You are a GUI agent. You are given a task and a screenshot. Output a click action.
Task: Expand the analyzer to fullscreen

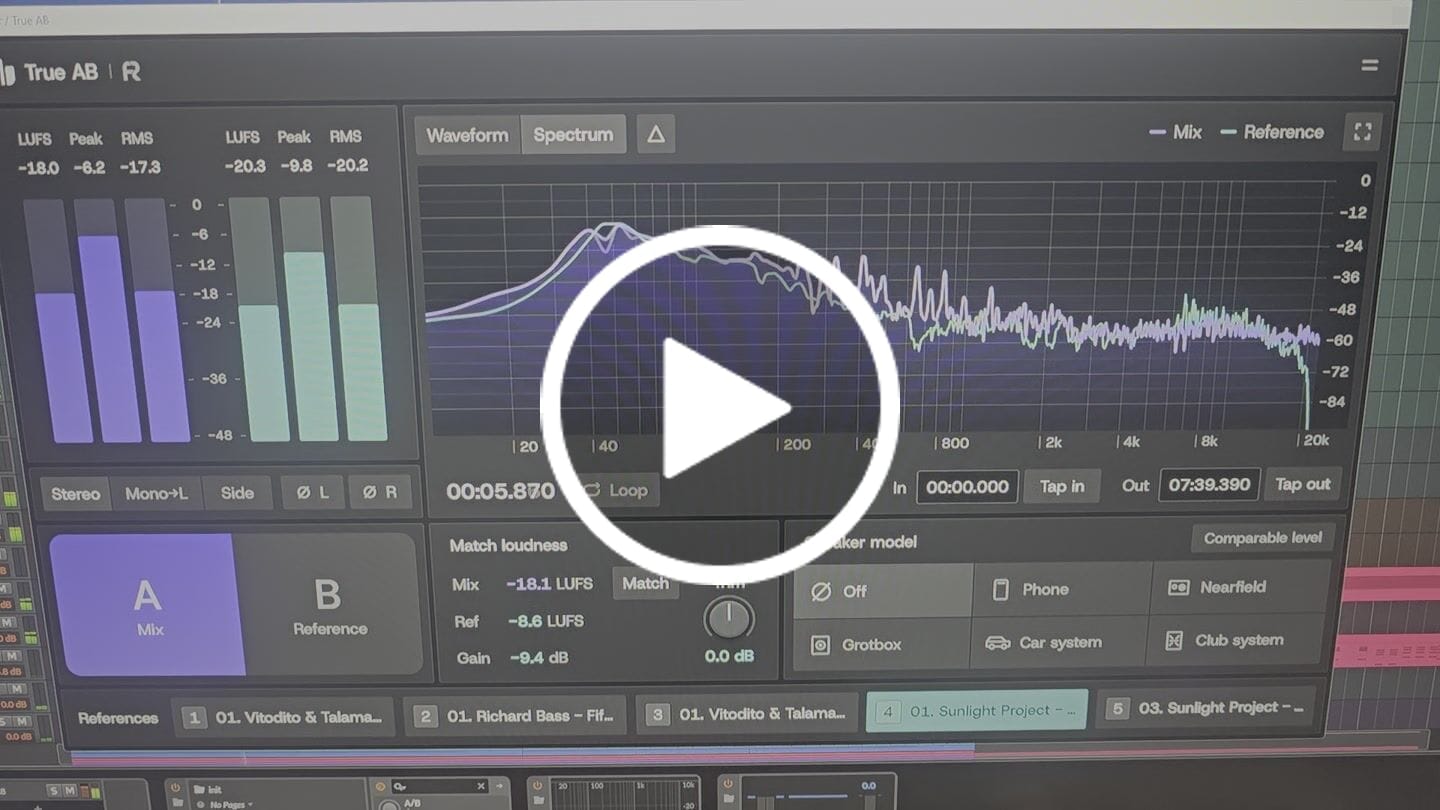(1362, 131)
